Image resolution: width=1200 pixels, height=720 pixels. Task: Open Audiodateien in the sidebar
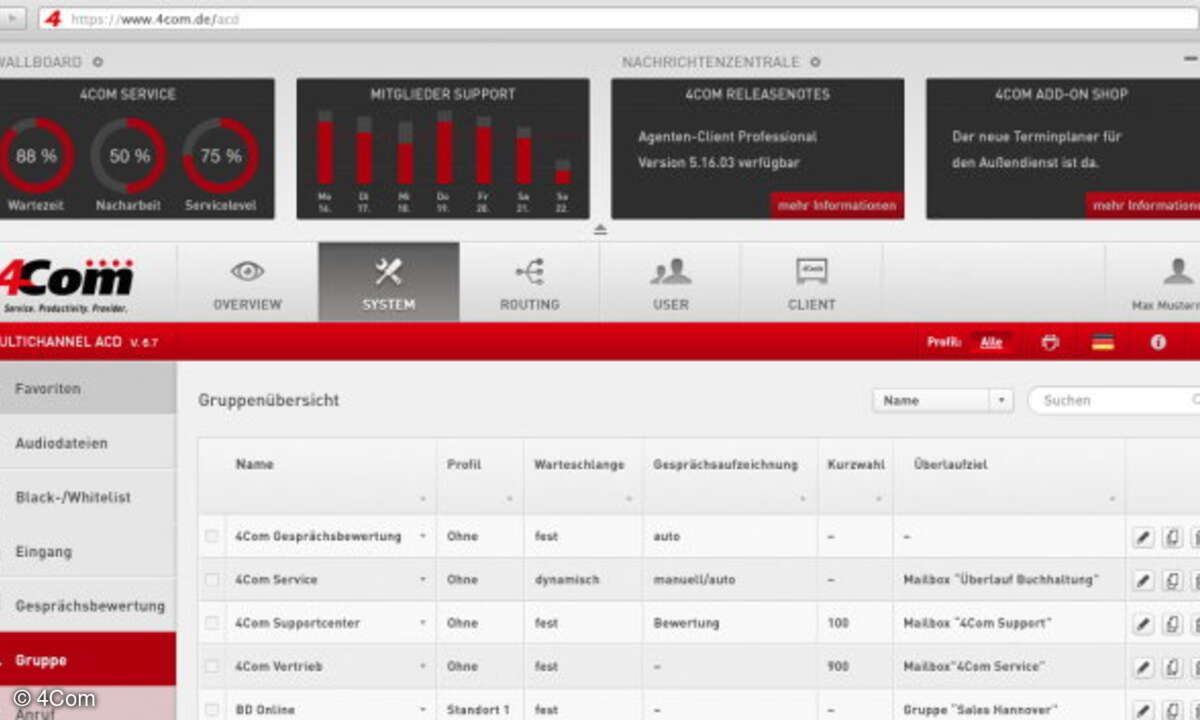pos(88,443)
